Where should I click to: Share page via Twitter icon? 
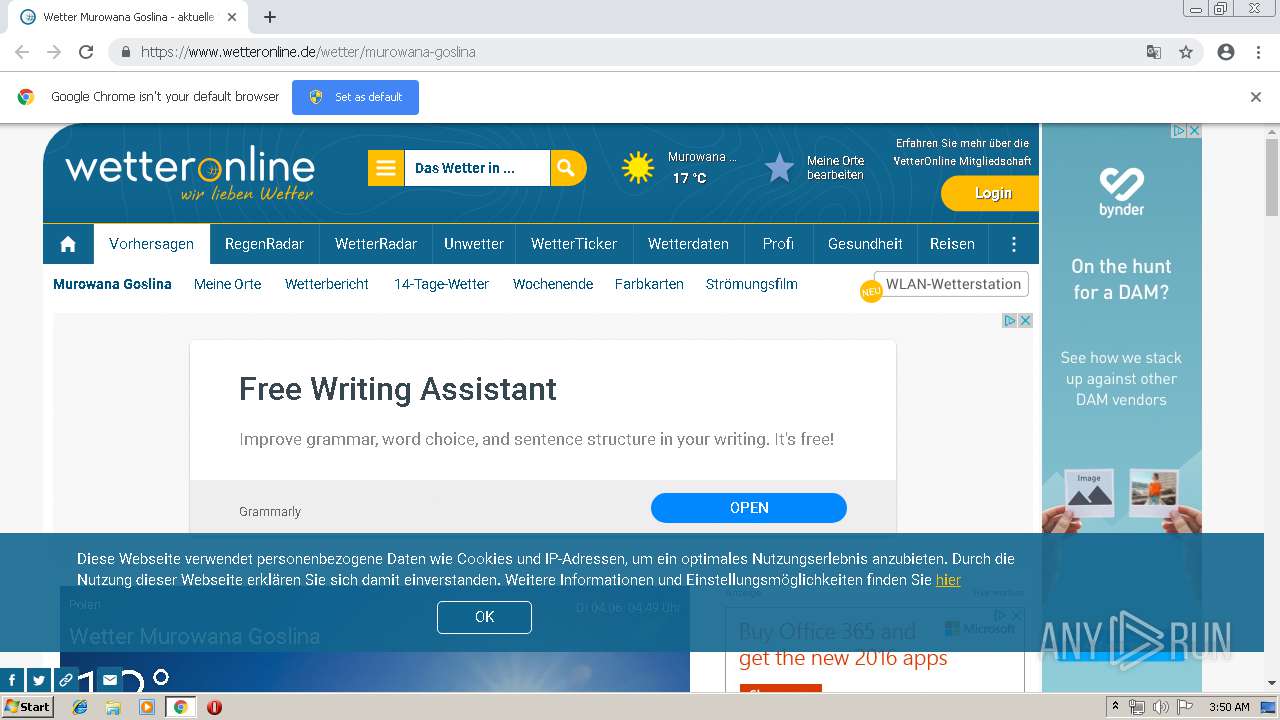click(38, 680)
